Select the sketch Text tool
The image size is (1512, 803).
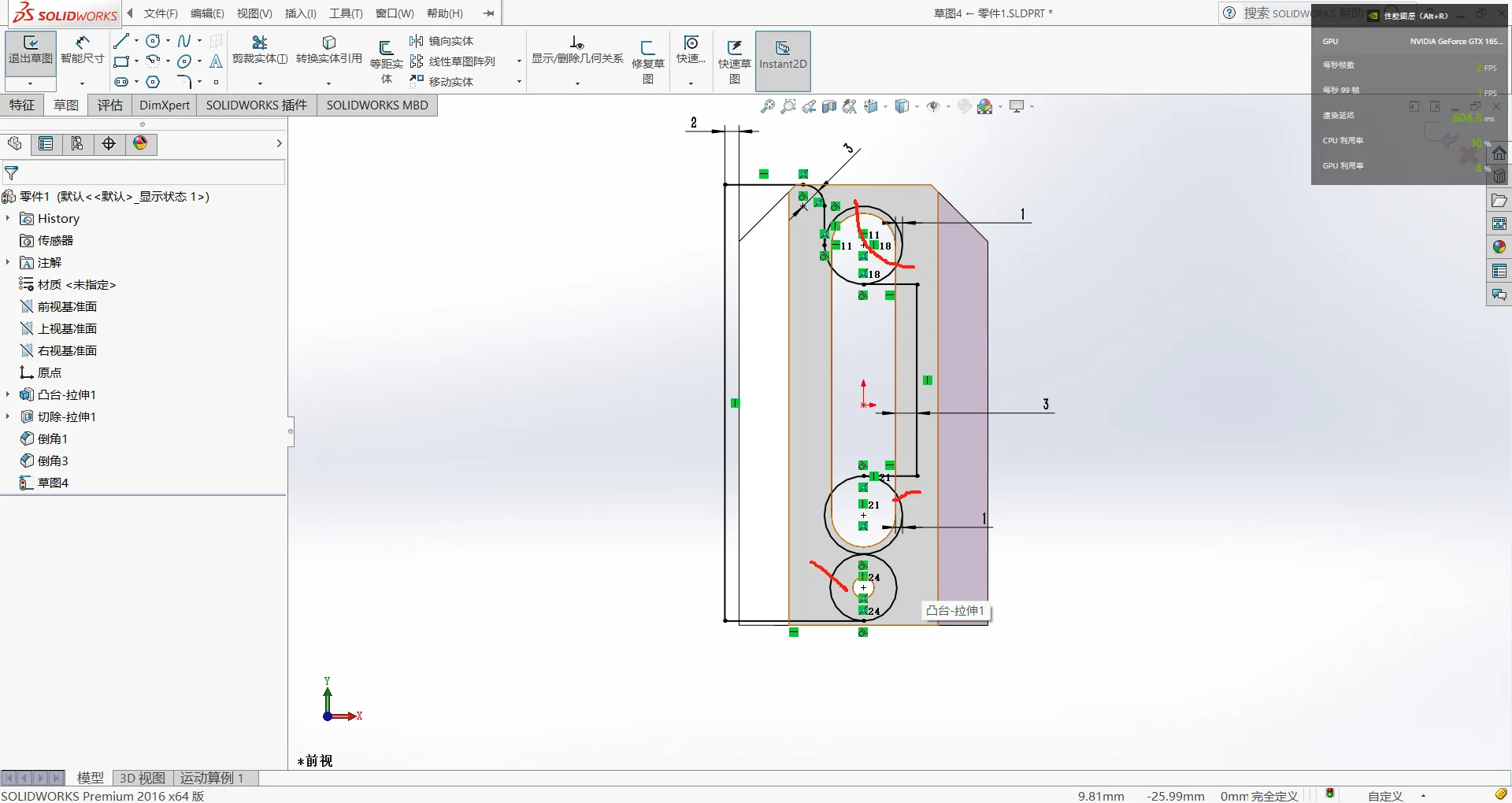pyautogui.click(x=216, y=61)
